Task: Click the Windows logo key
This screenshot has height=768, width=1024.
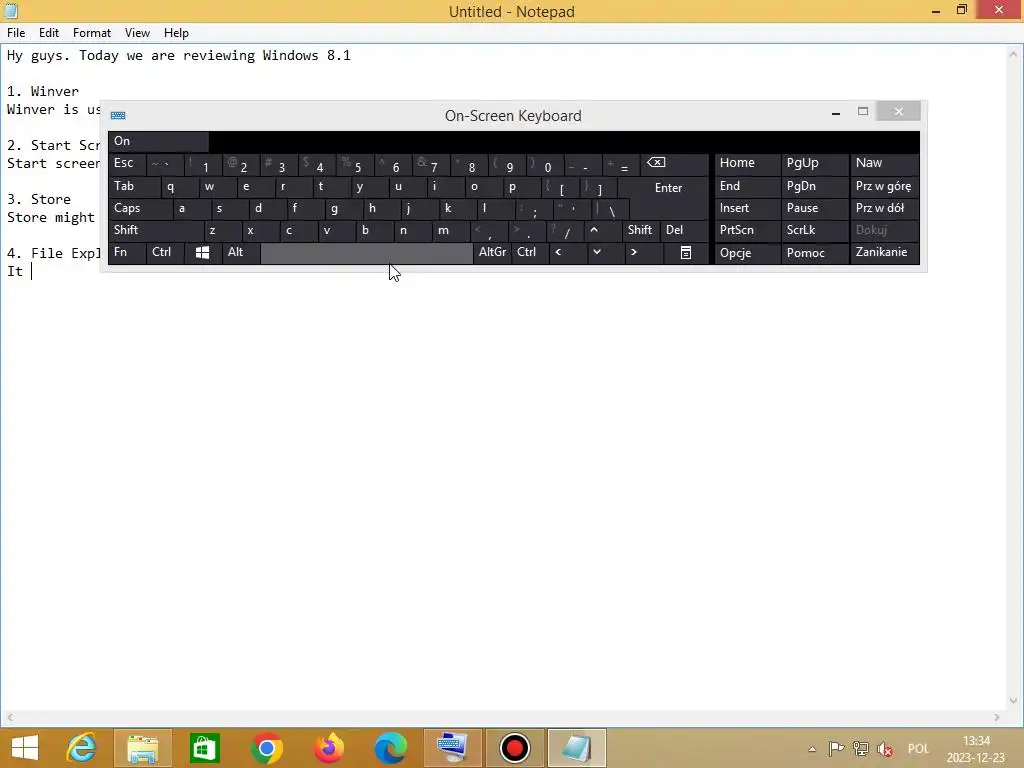Action: click(202, 253)
